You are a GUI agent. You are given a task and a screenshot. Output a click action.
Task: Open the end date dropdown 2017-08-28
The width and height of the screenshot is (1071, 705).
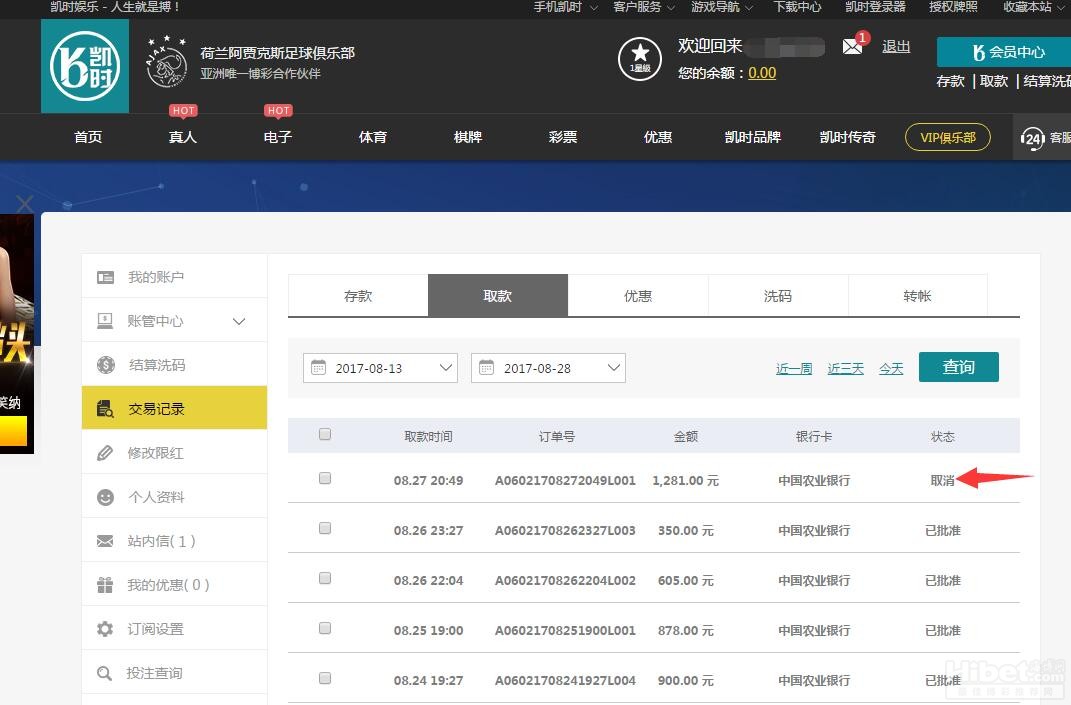coord(548,368)
